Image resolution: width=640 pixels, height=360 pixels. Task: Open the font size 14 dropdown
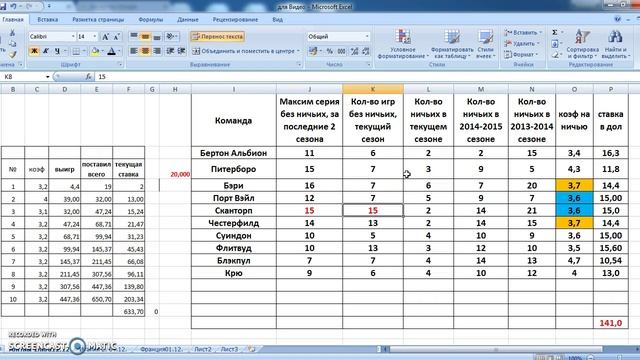(95, 37)
